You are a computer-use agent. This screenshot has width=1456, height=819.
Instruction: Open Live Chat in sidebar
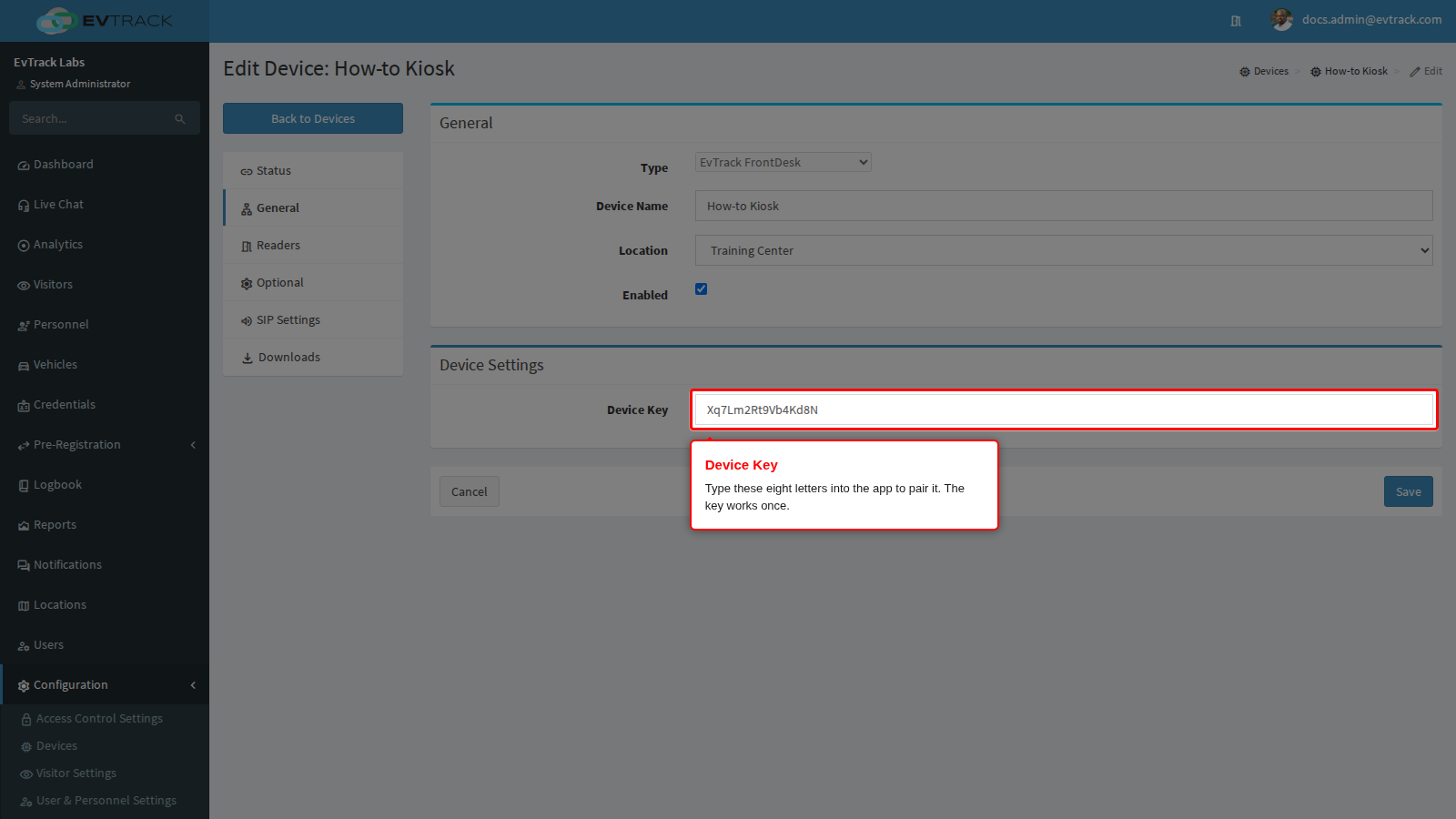point(105,205)
